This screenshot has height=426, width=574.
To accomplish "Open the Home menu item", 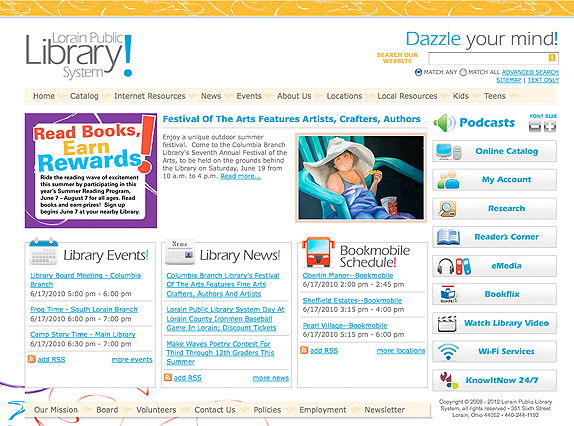I will point(44,96).
